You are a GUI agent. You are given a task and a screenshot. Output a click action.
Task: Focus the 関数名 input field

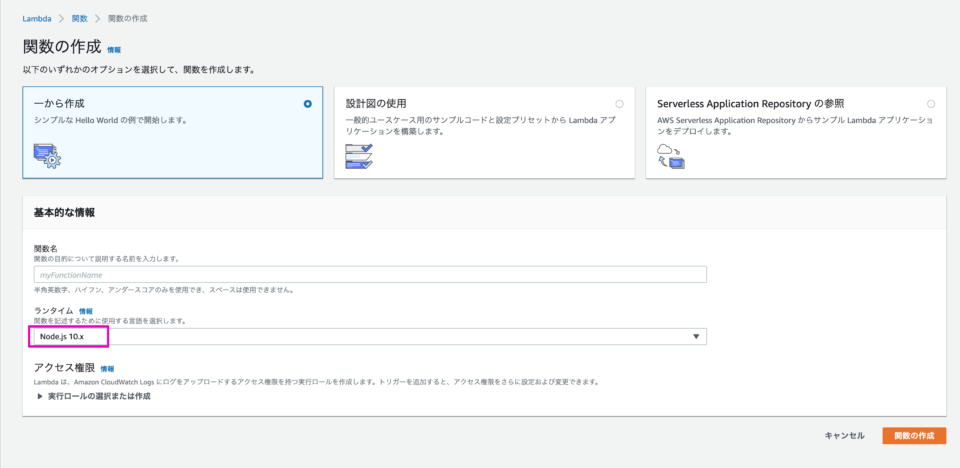pyautogui.click(x=370, y=274)
